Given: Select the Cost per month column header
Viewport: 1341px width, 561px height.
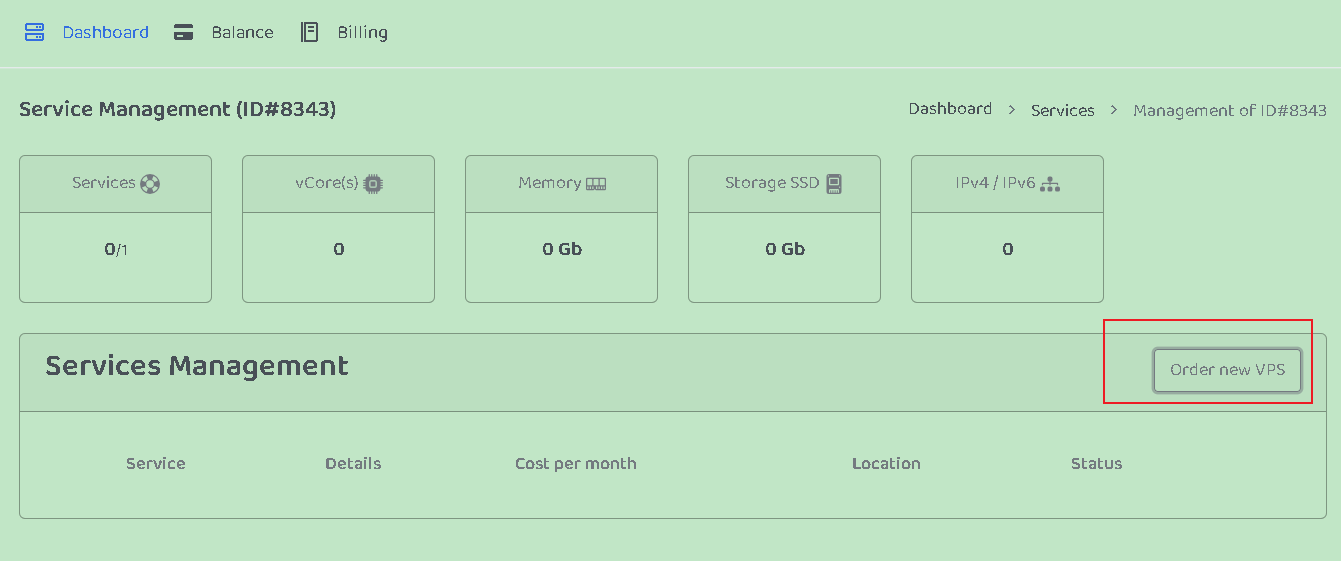Looking at the screenshot, I should click(575, 463).
